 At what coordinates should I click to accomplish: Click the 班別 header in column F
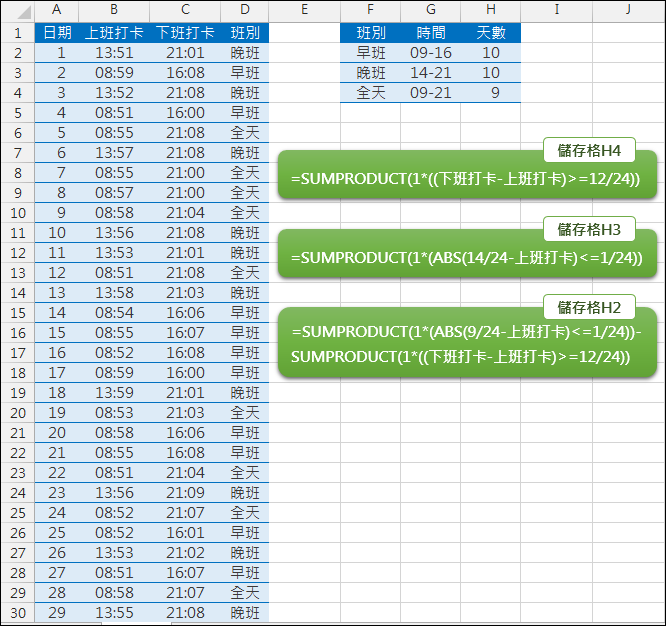click(370, 33)
